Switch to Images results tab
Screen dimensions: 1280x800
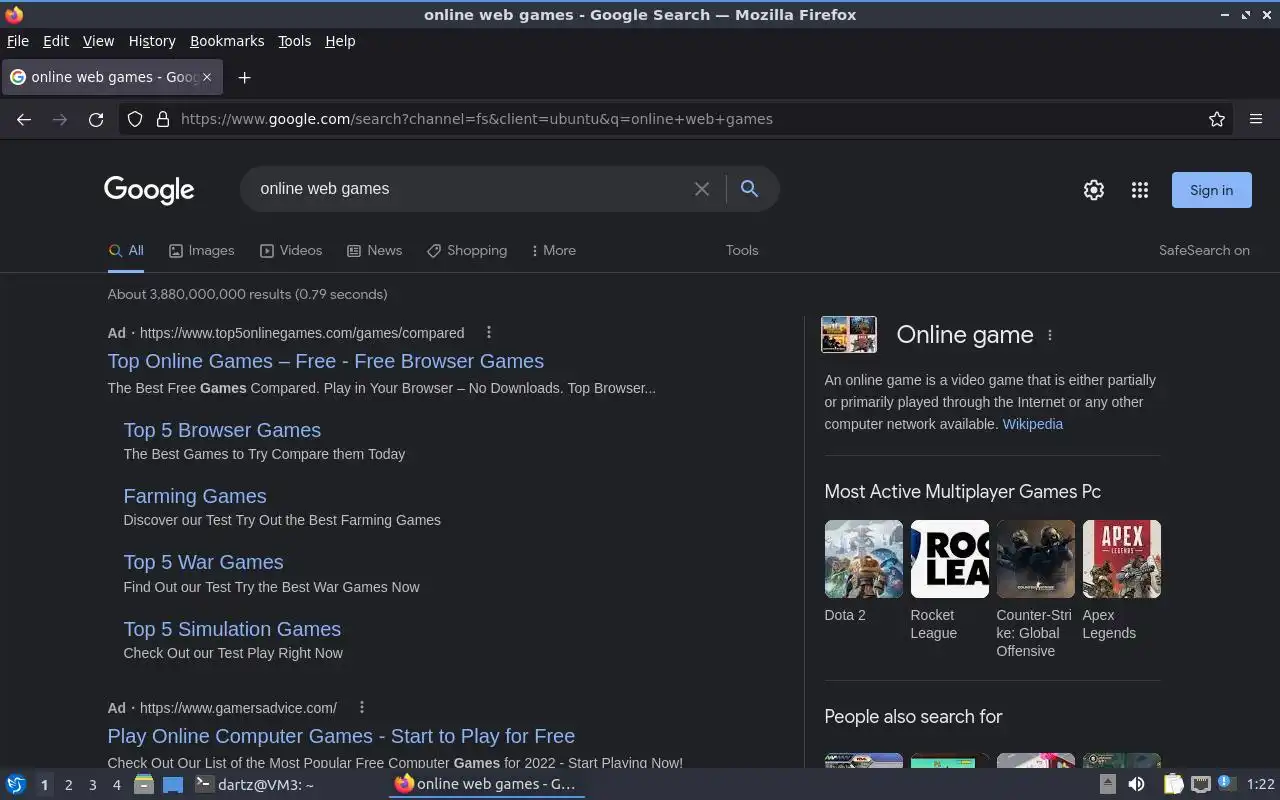[201, 251]
